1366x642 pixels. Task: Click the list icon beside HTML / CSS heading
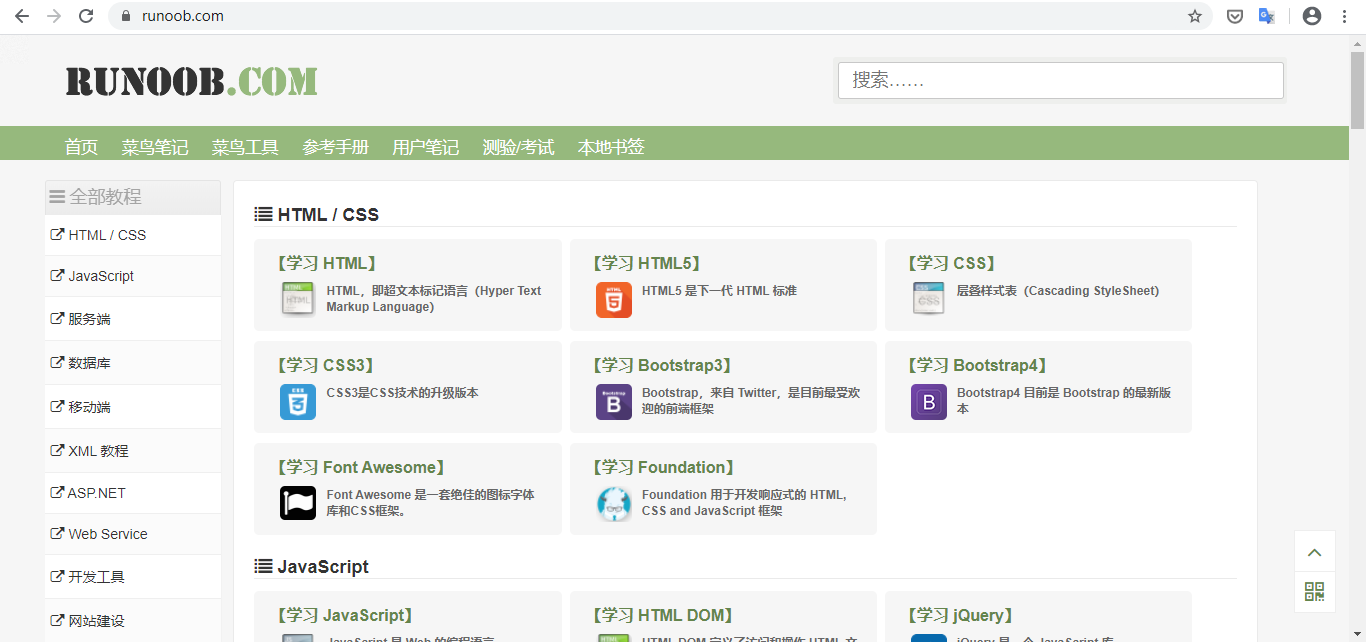(264, 214)
